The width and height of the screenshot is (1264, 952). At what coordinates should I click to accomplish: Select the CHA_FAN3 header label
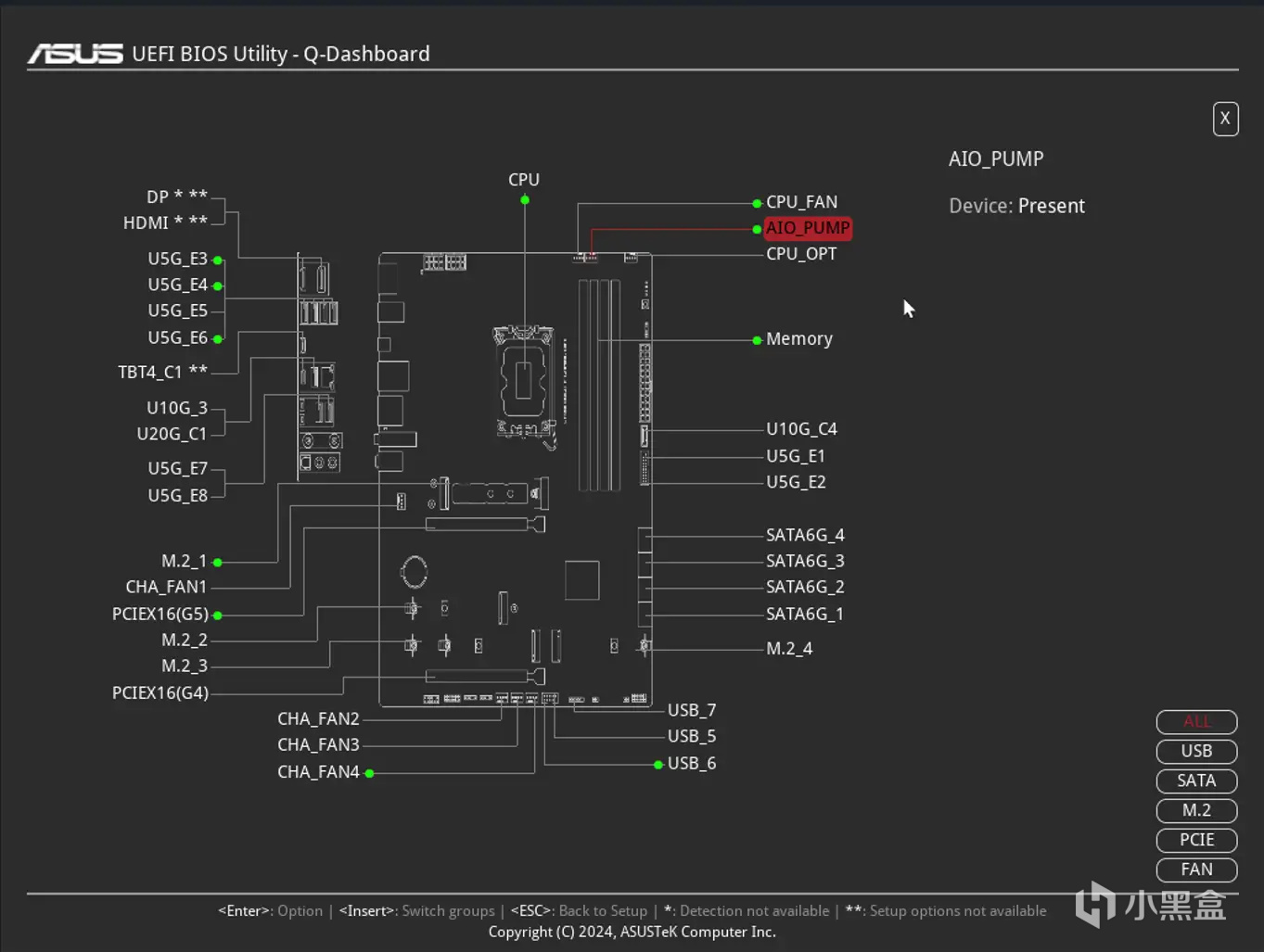click(x=318, y=744)
